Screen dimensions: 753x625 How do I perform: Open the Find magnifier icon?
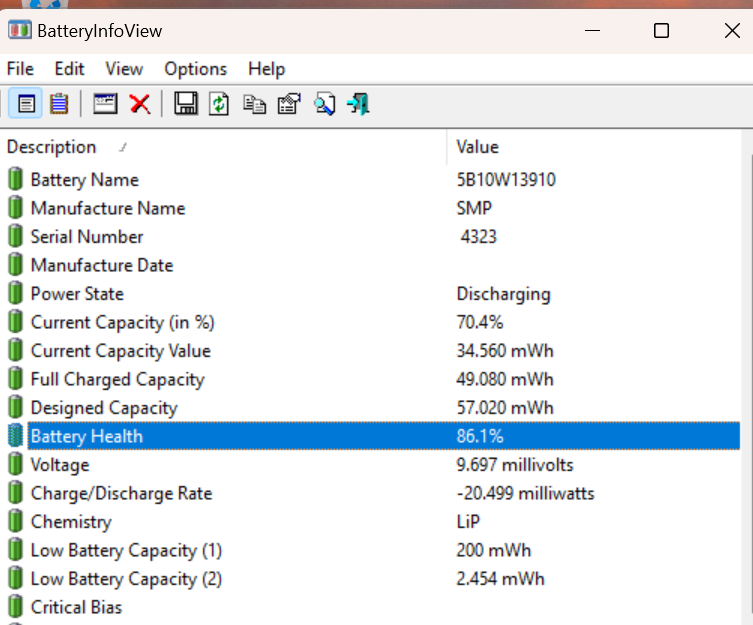tap(324, 104)
